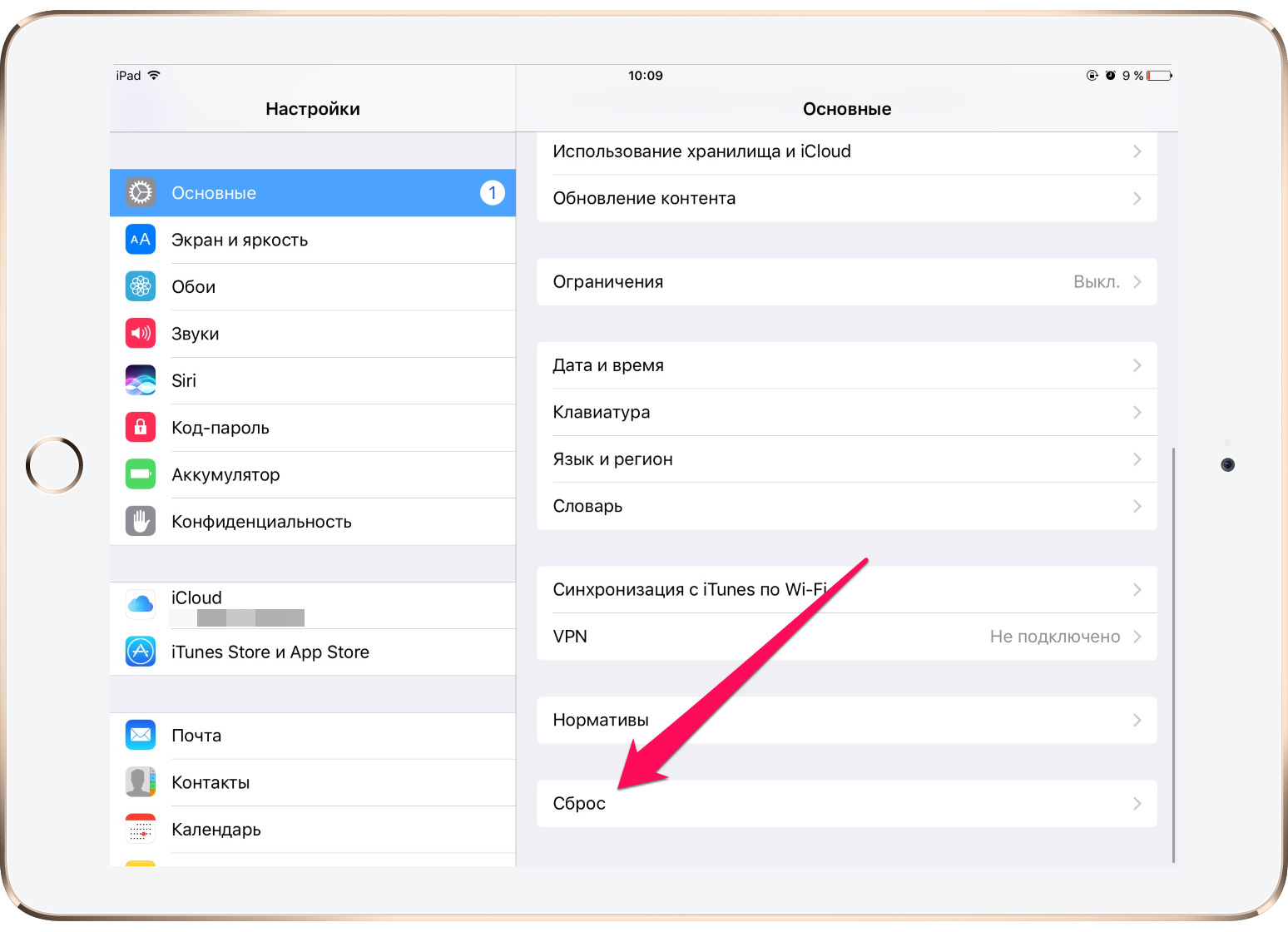This screenshot has width=1288, height=932.
Task: Open Клавиатура chevron
Action: pos(1137,413)
